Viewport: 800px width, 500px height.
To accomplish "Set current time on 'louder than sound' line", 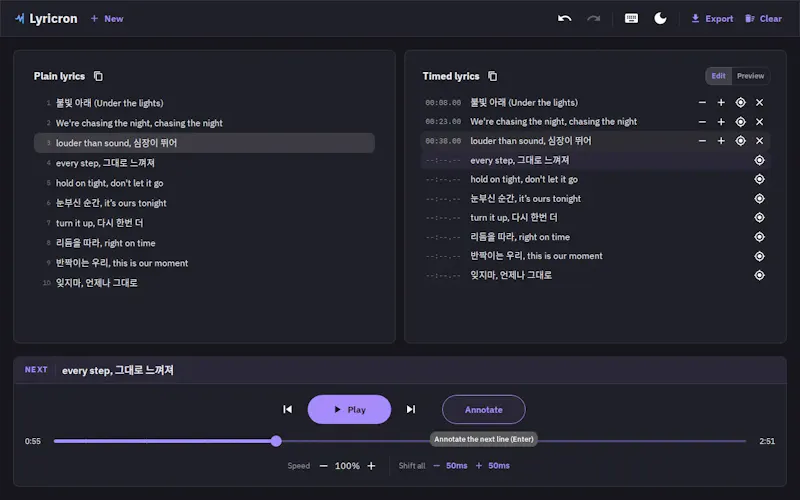I will [740, 141].
